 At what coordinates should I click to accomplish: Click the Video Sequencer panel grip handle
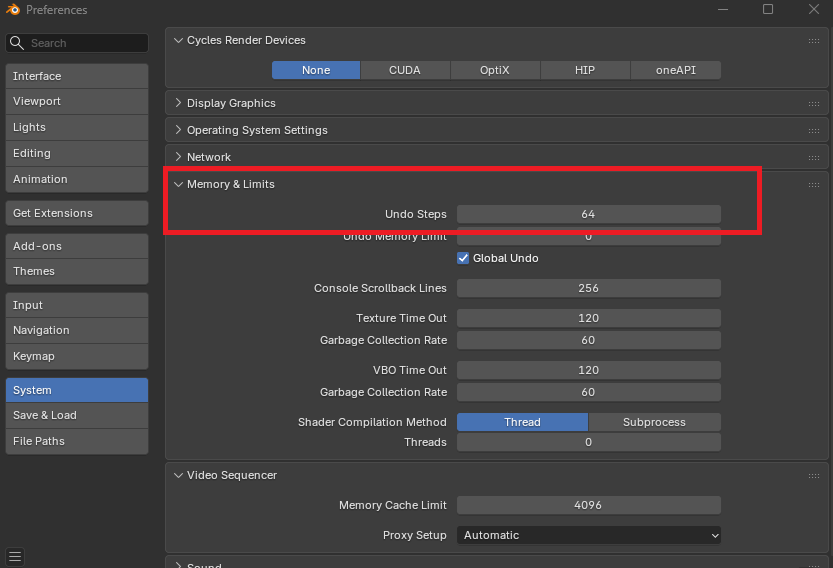814,476
